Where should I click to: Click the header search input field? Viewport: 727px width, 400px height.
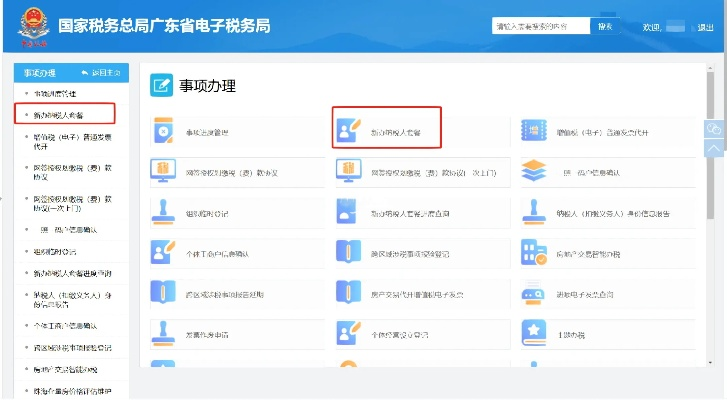[x=541, y=26]
